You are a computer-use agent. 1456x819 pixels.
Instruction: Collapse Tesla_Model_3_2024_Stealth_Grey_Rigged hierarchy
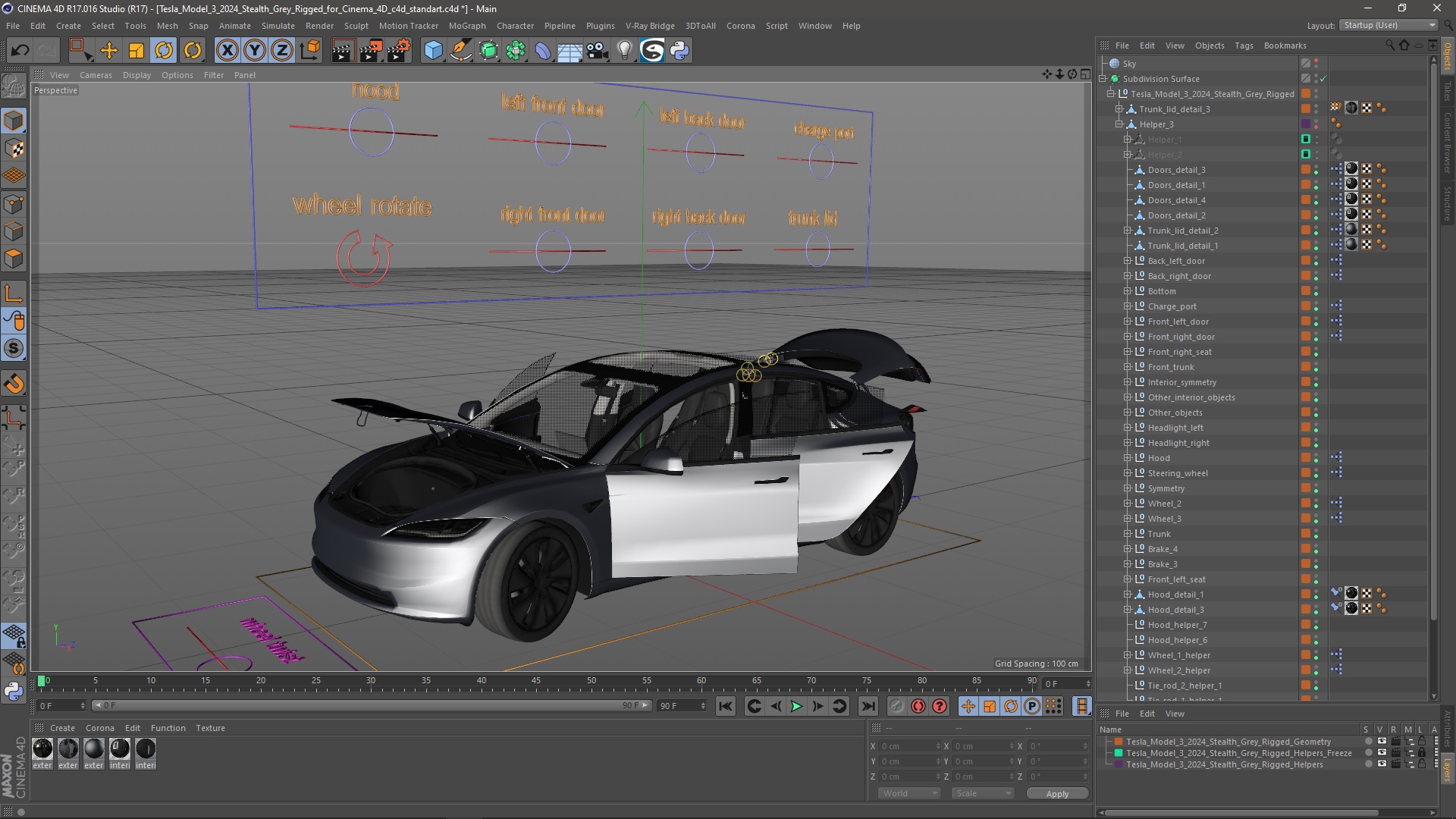[x=1110, y=94]
